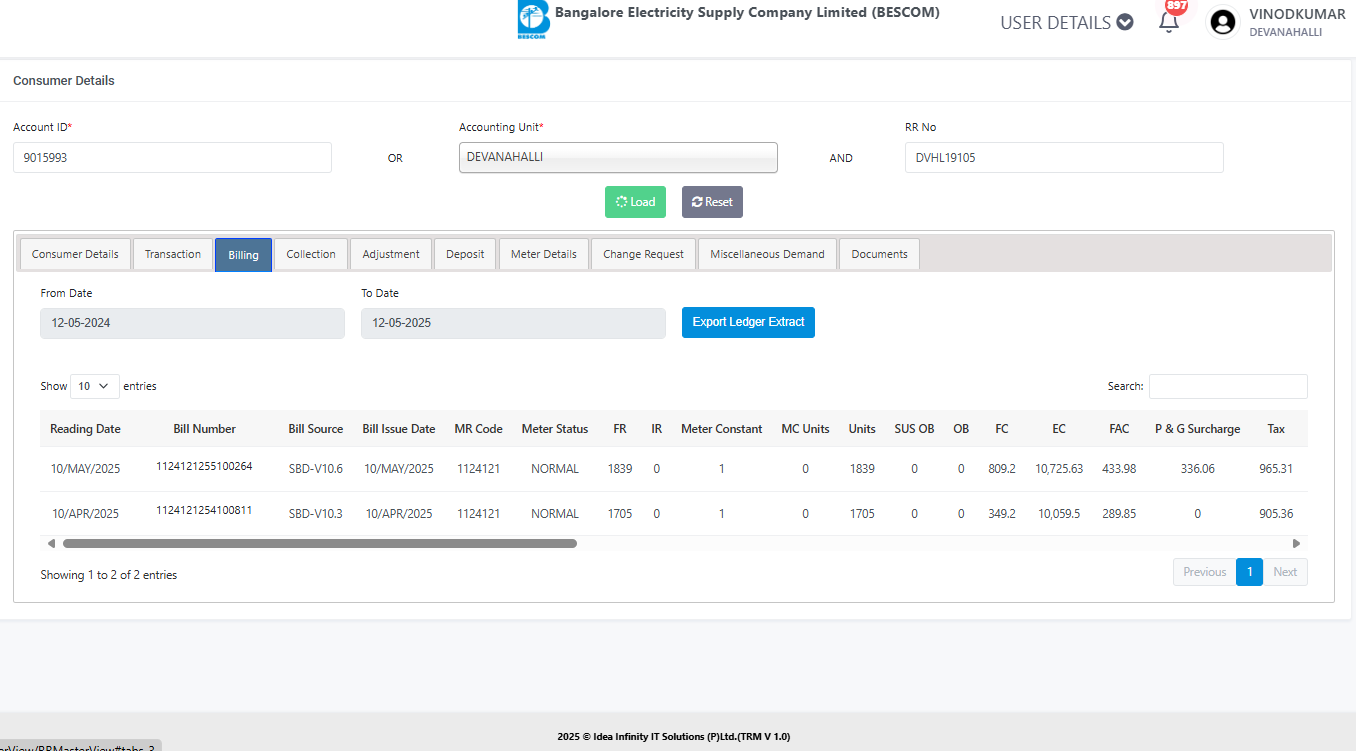Viewport: 1356px width, 751px height.
Task: Click the Next pagination button
Action: click(1285, 572)
